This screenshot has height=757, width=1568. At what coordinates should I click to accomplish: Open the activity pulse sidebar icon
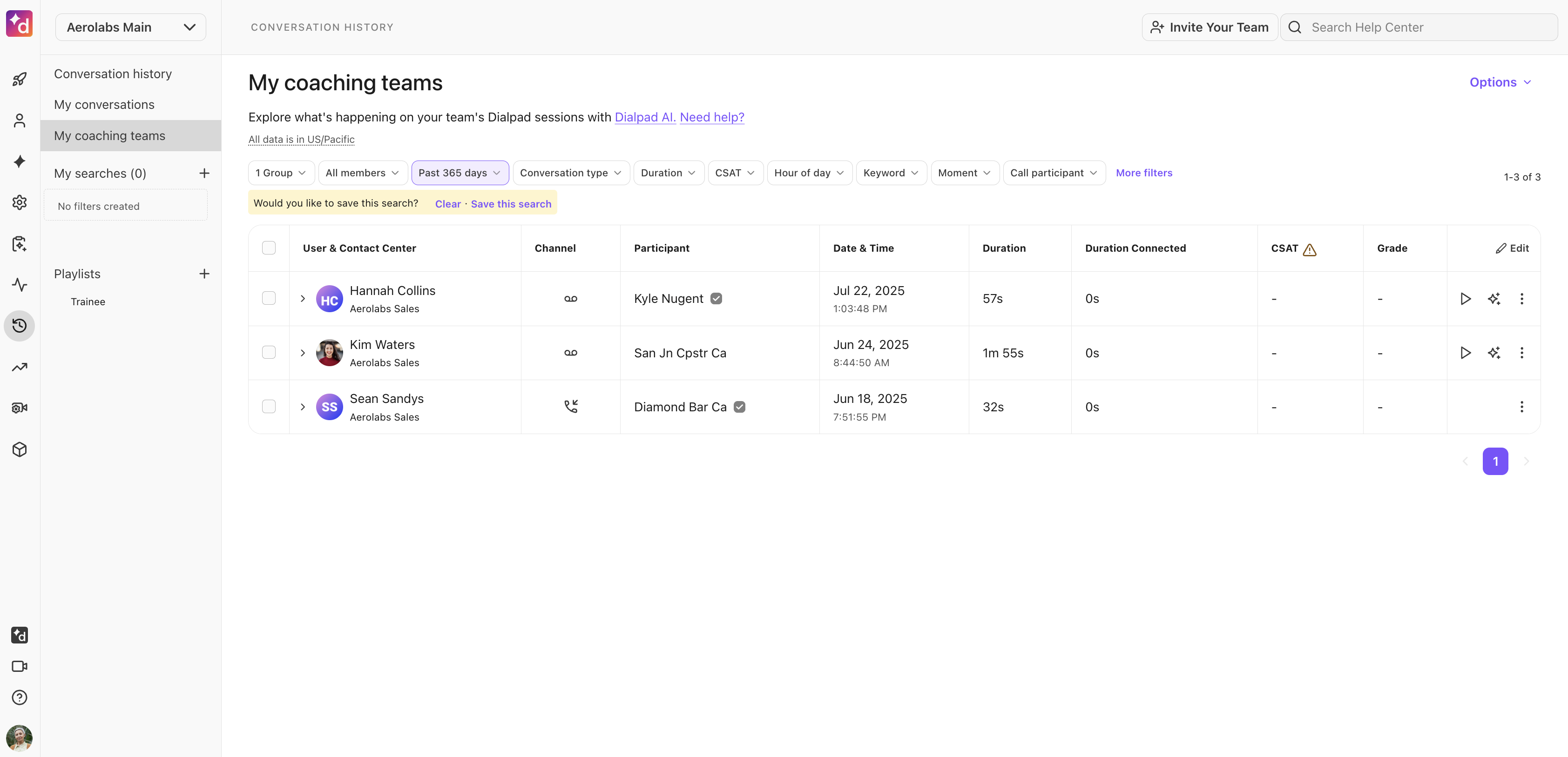(20, 285)
